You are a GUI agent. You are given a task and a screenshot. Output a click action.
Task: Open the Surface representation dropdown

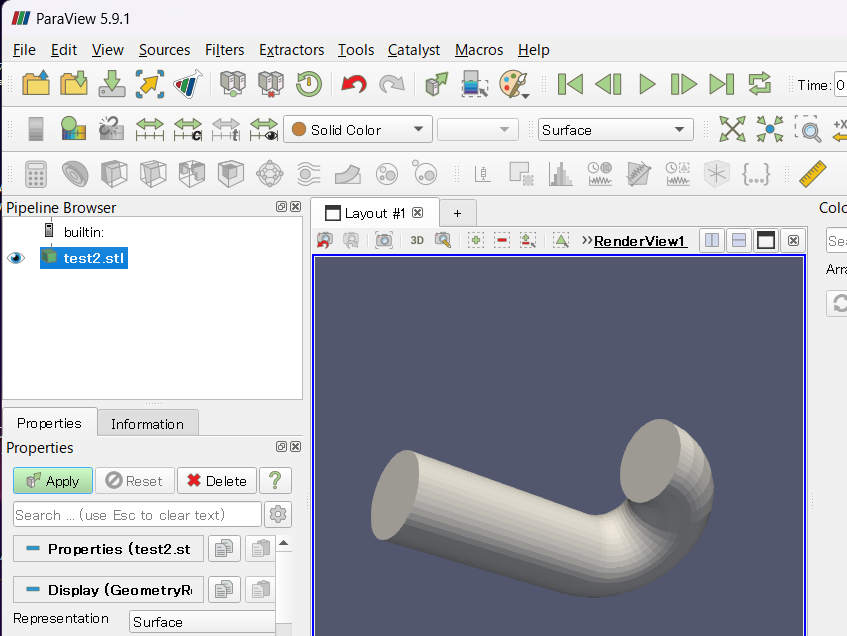tap(614, 129)
